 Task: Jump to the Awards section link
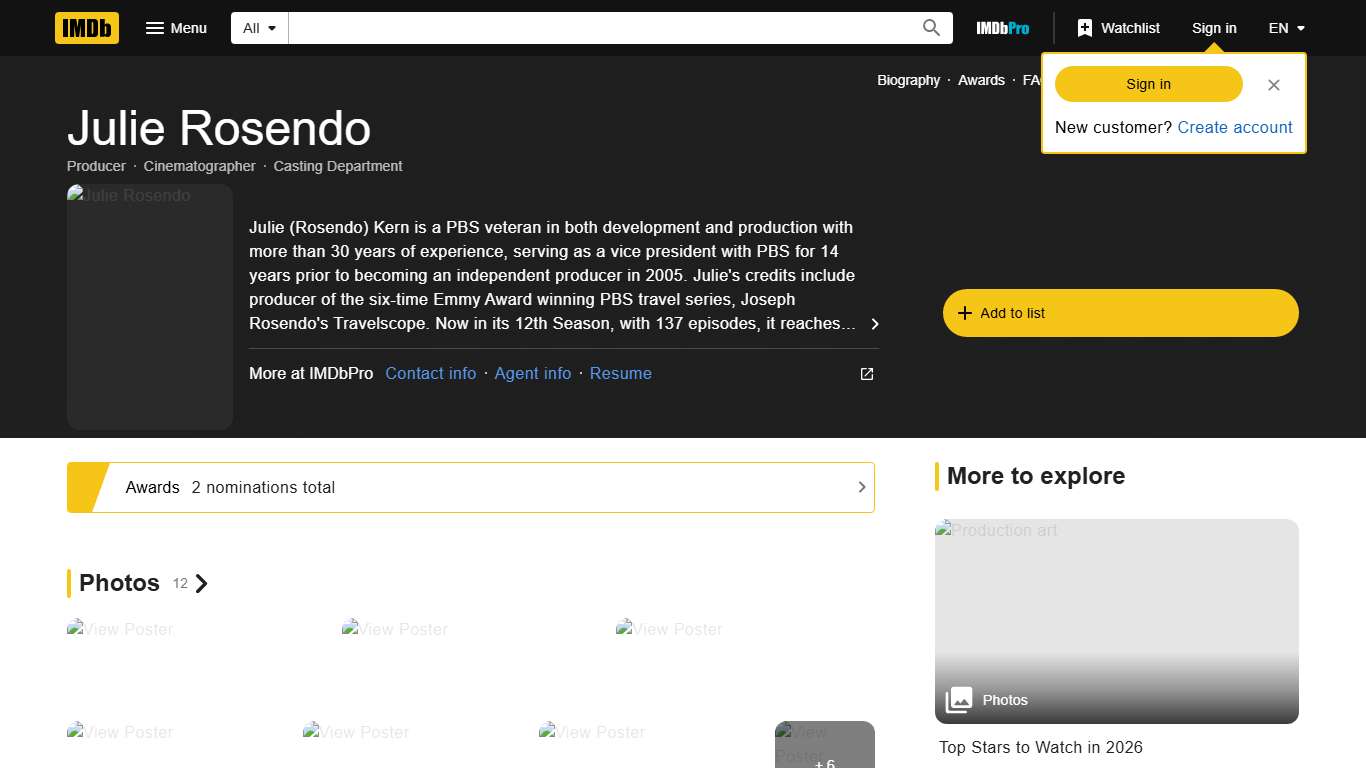(x=981, y=80)
